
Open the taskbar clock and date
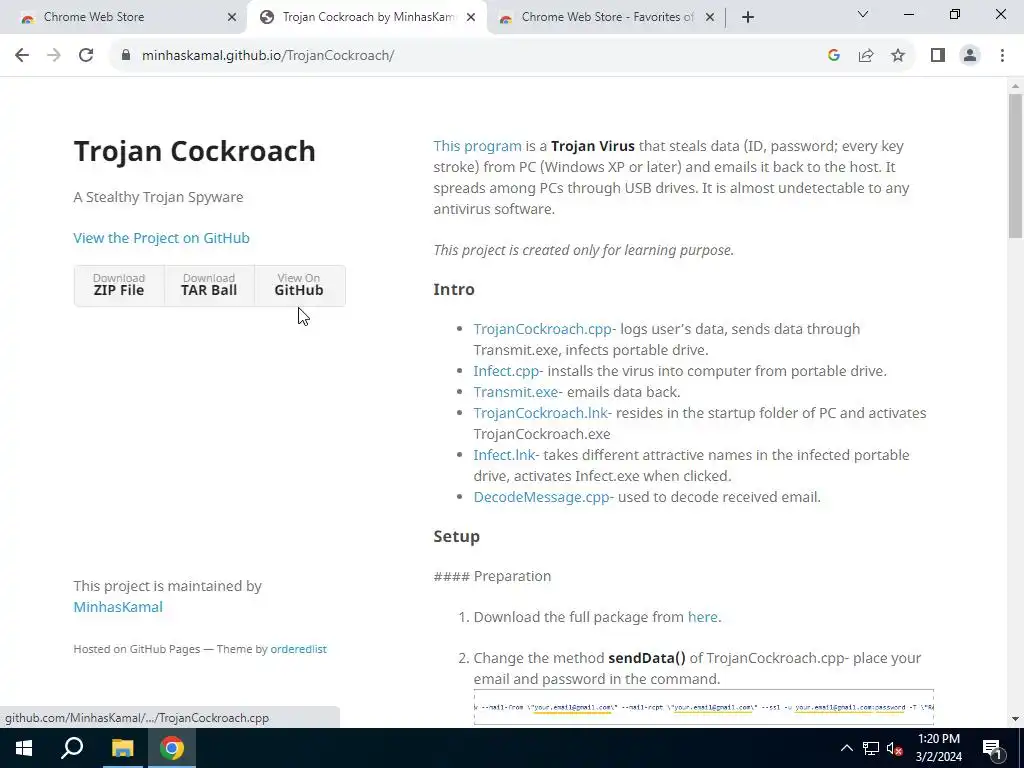939,748
